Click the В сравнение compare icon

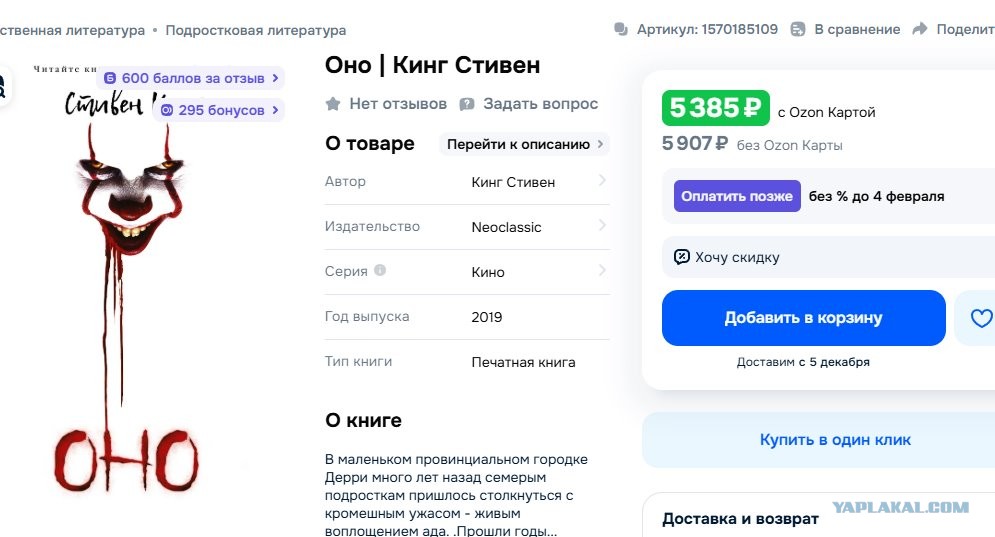(x=798, y=29)
